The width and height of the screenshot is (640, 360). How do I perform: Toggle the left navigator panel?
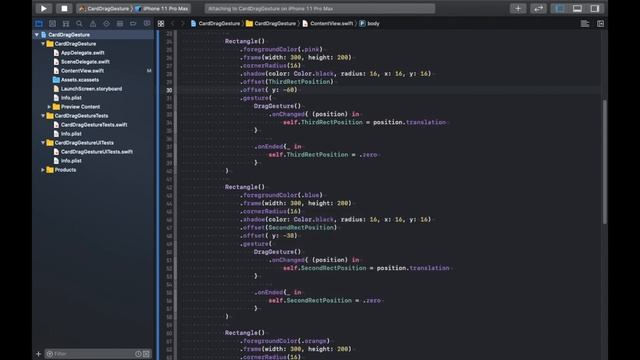[560, 9]
